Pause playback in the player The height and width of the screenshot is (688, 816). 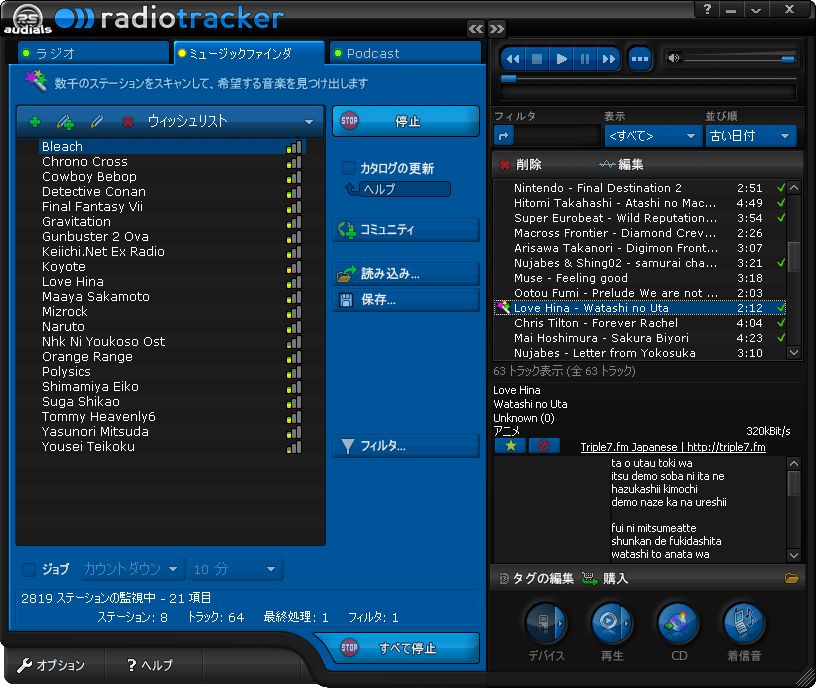pyautogui.click(x=585, y=59)
